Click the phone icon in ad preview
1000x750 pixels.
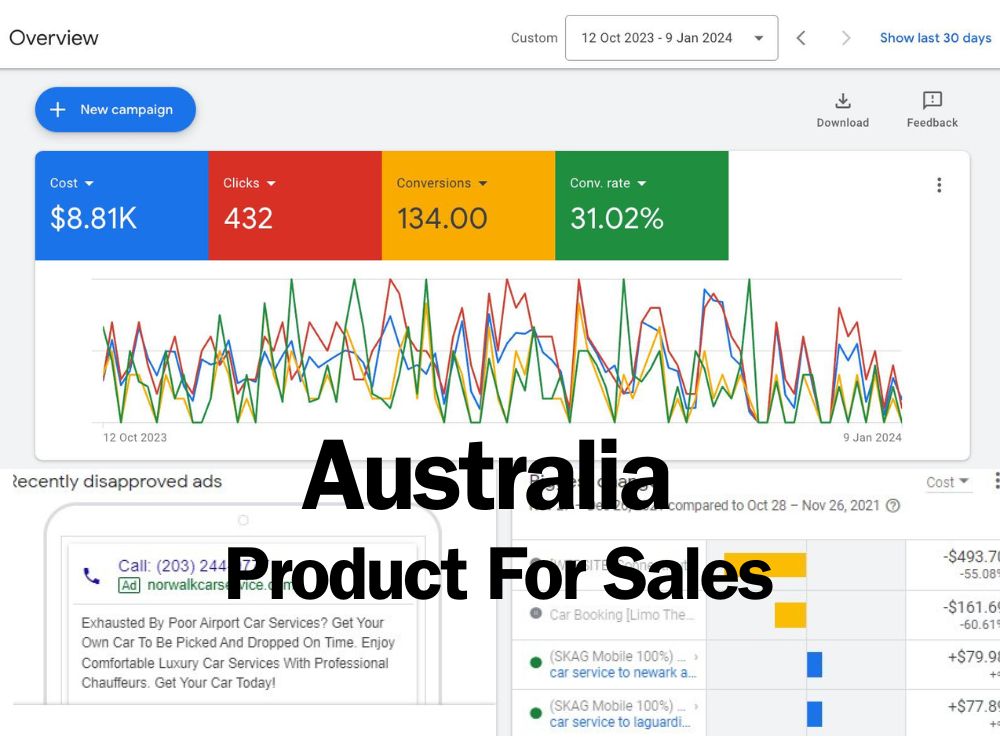(x=92, y=576)
